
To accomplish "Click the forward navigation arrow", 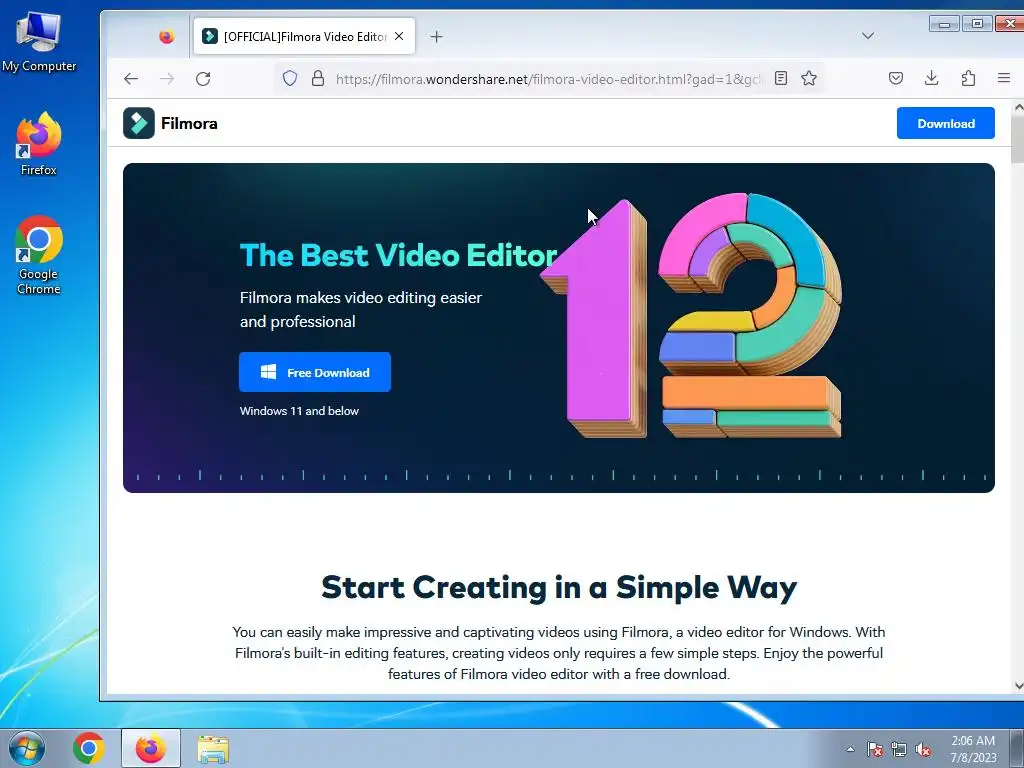I will click(x=167, y=79).
